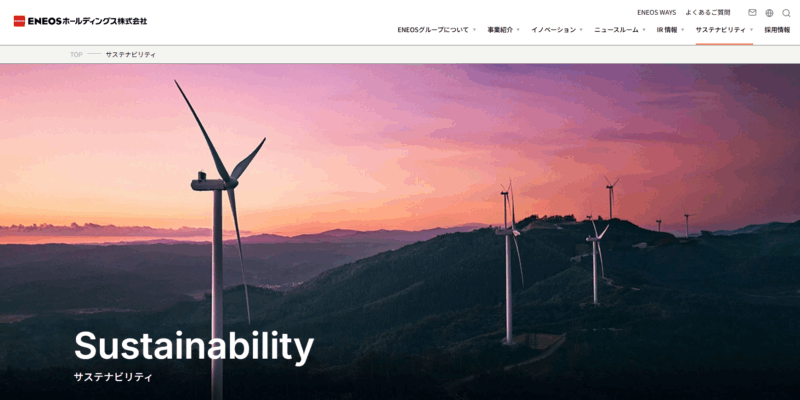The height and width of the screenshot is (400, 800).
Task: Expand イノベーション dropdown arrow
Action: point(581,30)
